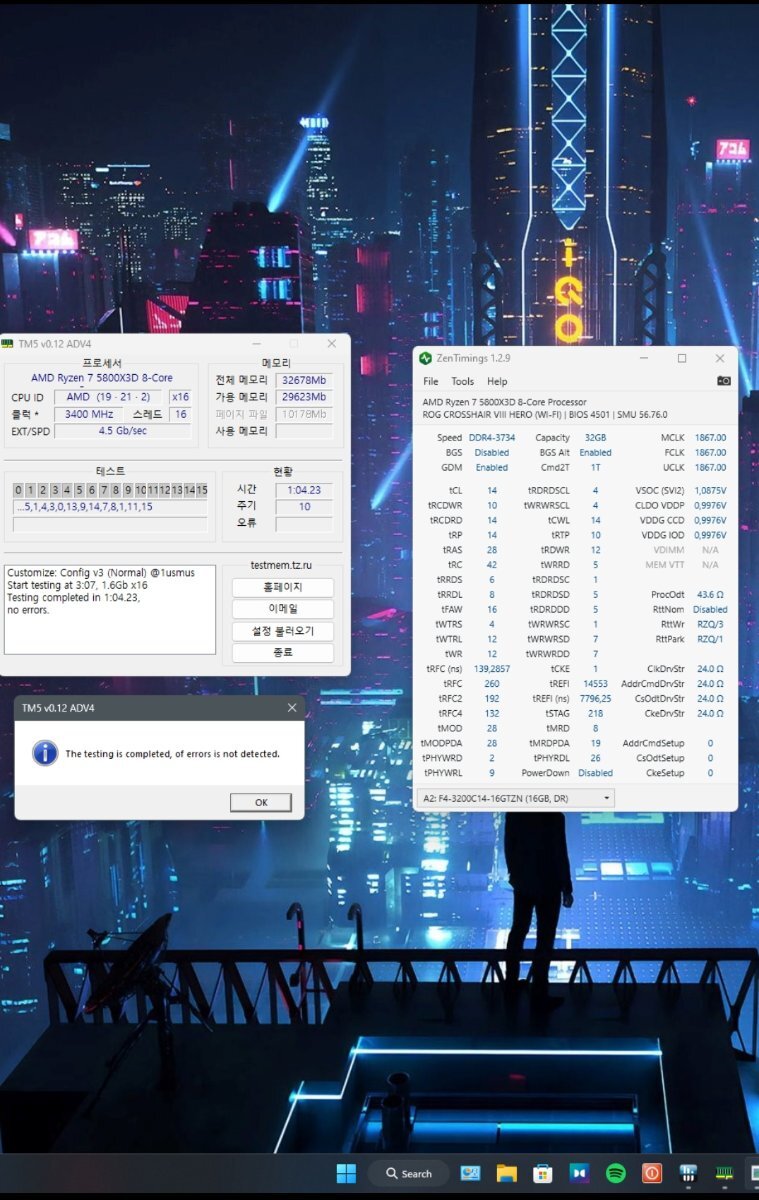Close the TM5 main window

(332, 344)
